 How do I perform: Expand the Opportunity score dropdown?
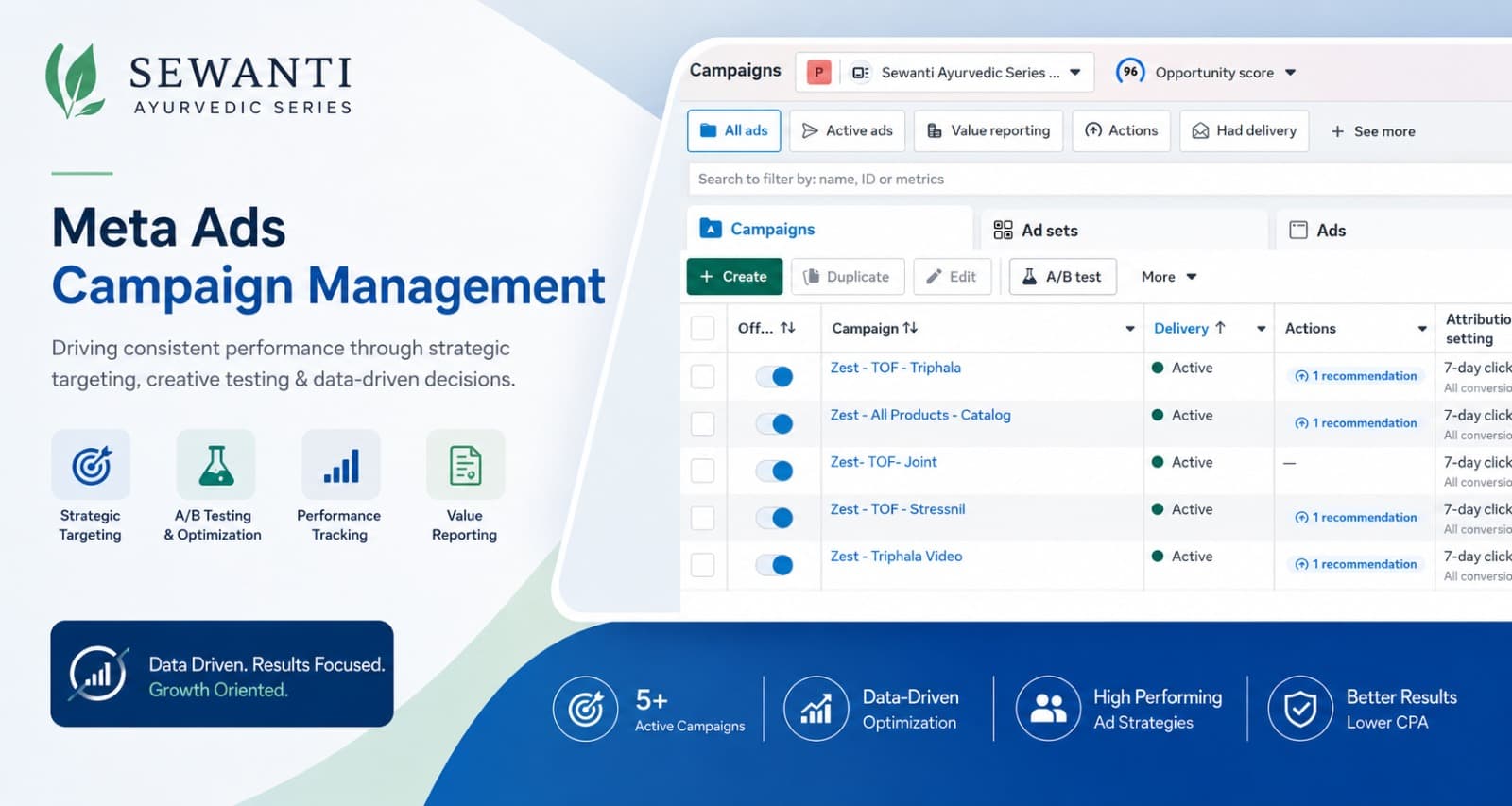point(1291,73)
